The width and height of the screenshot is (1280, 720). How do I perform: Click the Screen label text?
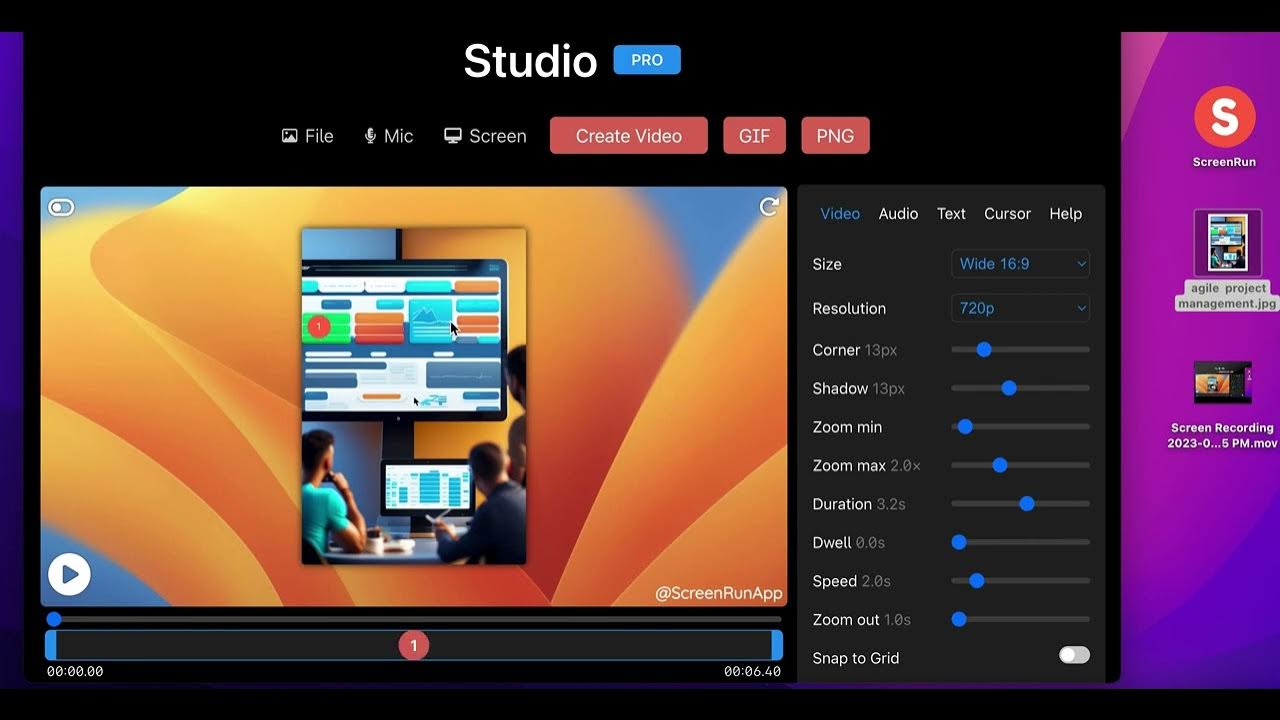pyautogui.click(x=498, y=136)
